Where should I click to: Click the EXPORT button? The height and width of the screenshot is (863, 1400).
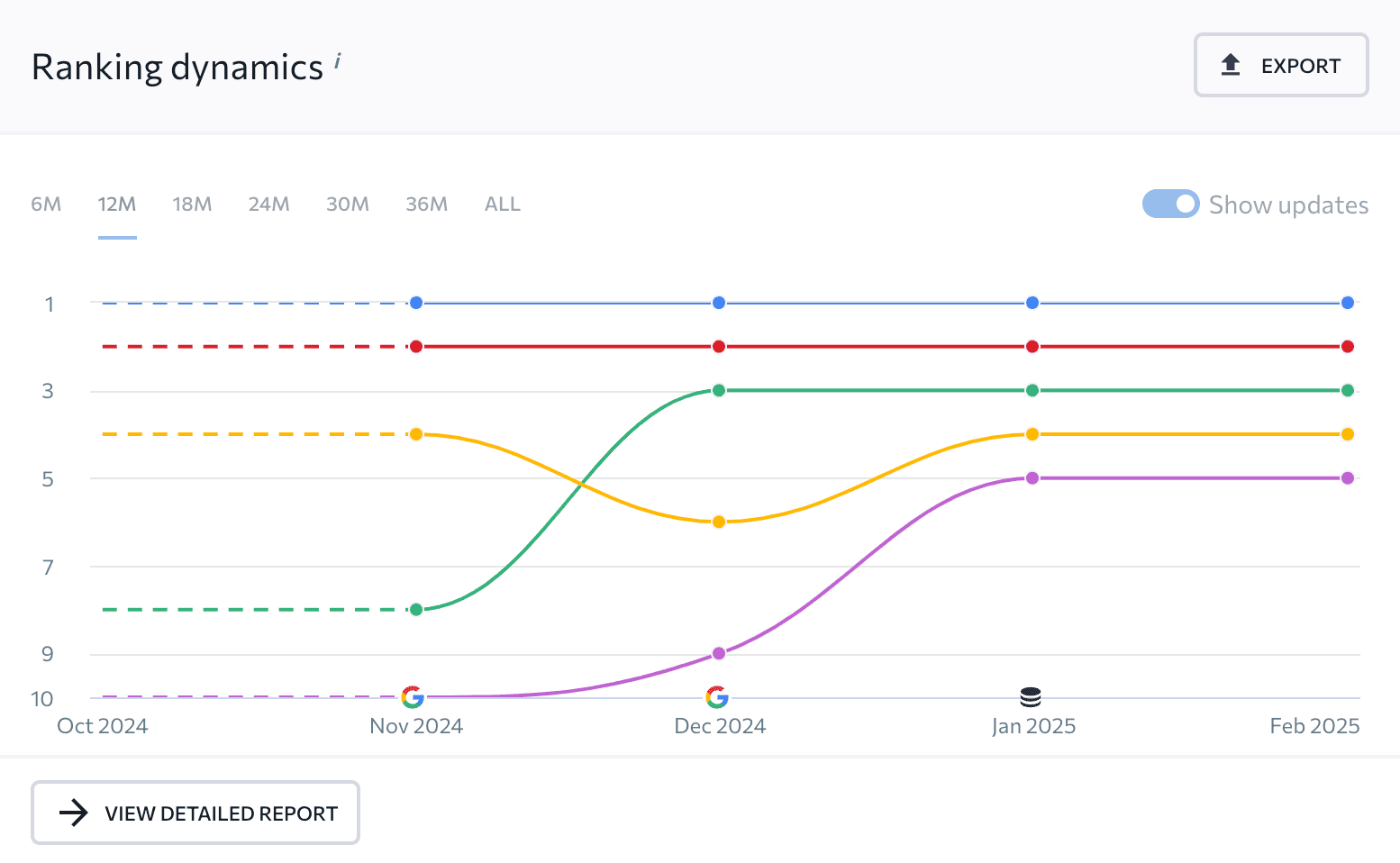pyautogui.click(x=1281, y=65)
